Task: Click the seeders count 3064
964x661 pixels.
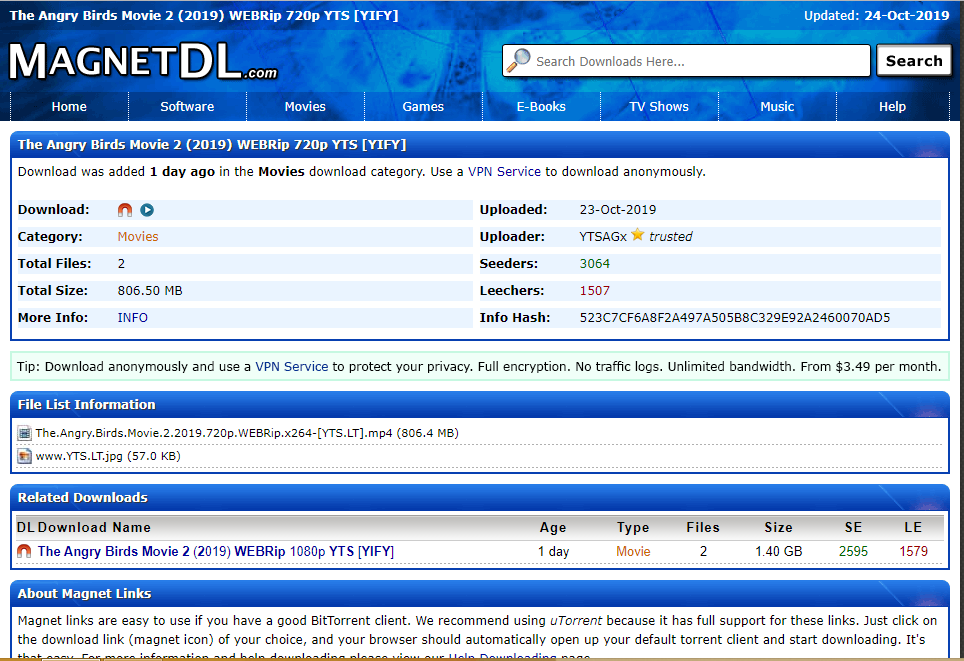Action: (x=595, y=264)
